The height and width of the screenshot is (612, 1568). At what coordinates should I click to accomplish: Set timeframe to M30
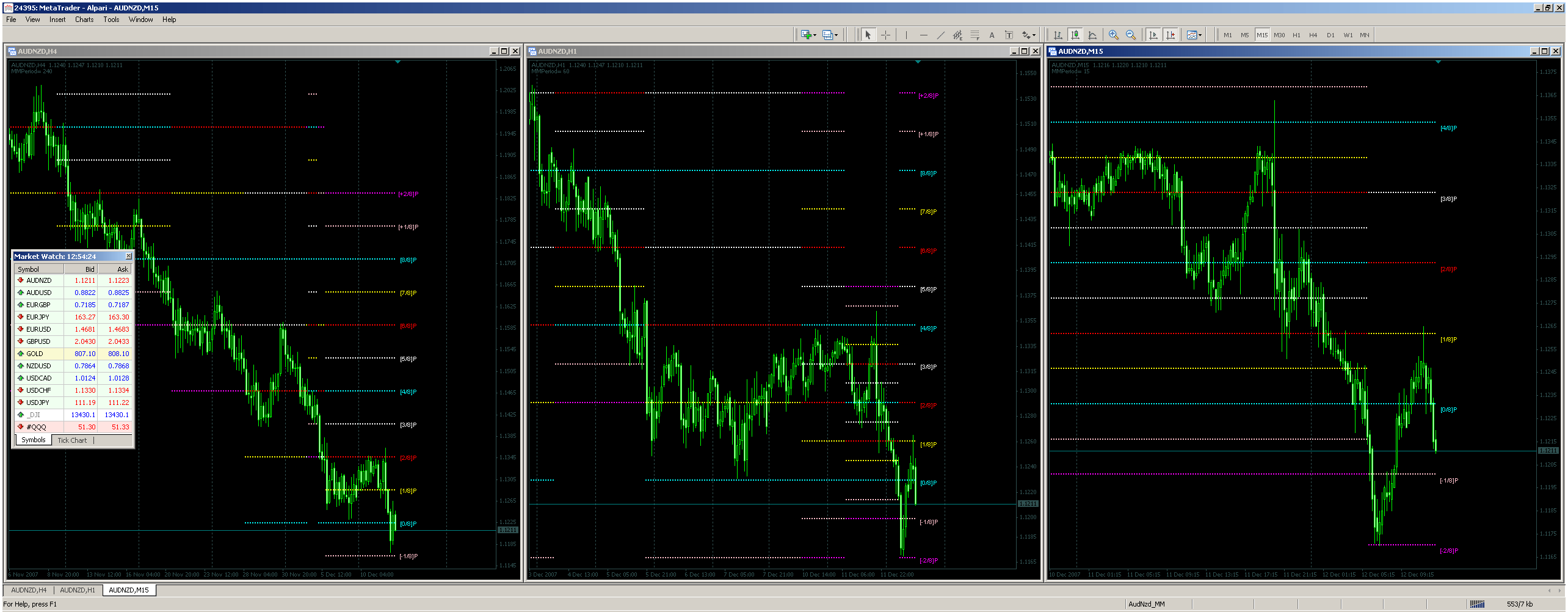tap(1279, 35)
